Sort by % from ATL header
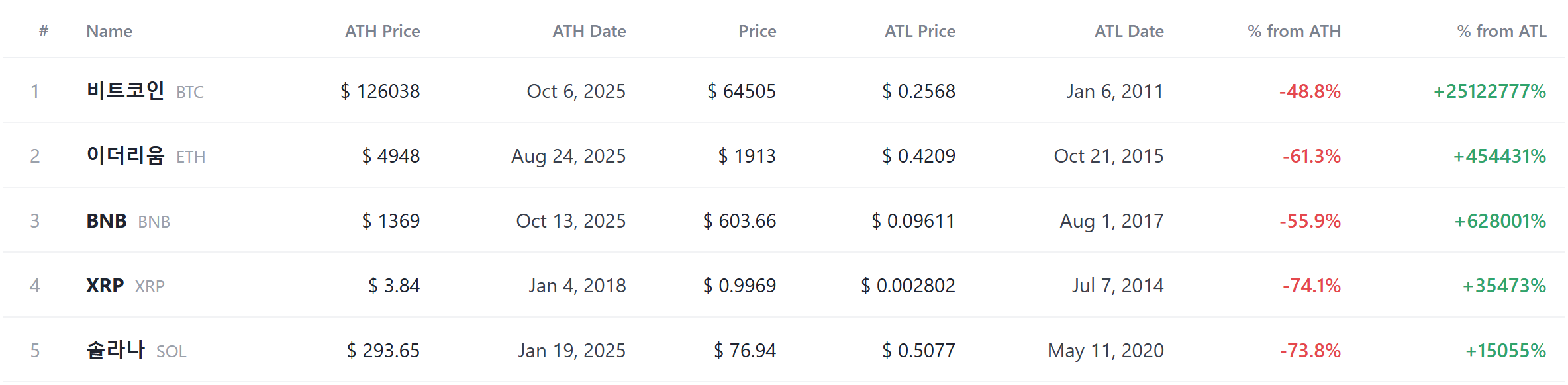Viewport: 1568px width, 385px height. point(1502,31)
